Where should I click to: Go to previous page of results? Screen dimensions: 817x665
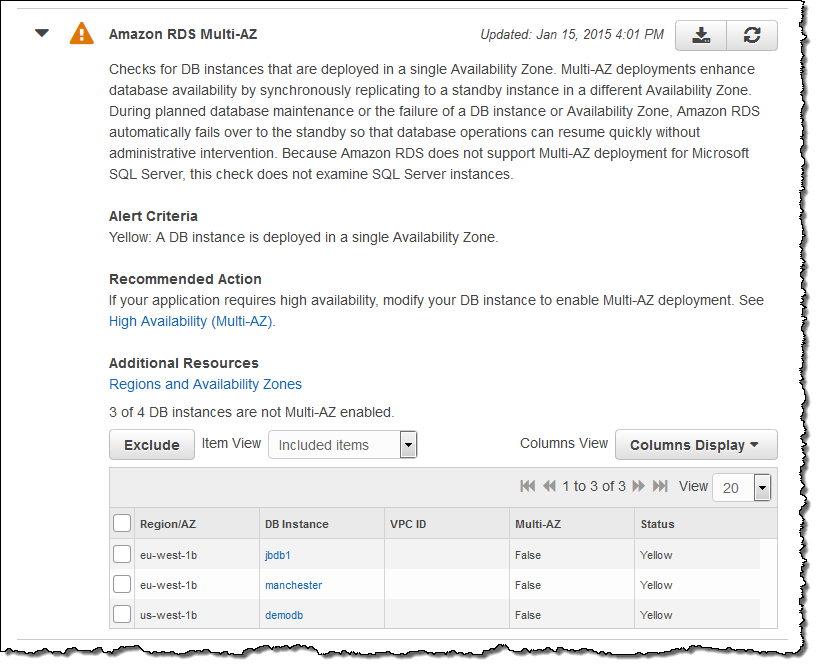point(549,487)
